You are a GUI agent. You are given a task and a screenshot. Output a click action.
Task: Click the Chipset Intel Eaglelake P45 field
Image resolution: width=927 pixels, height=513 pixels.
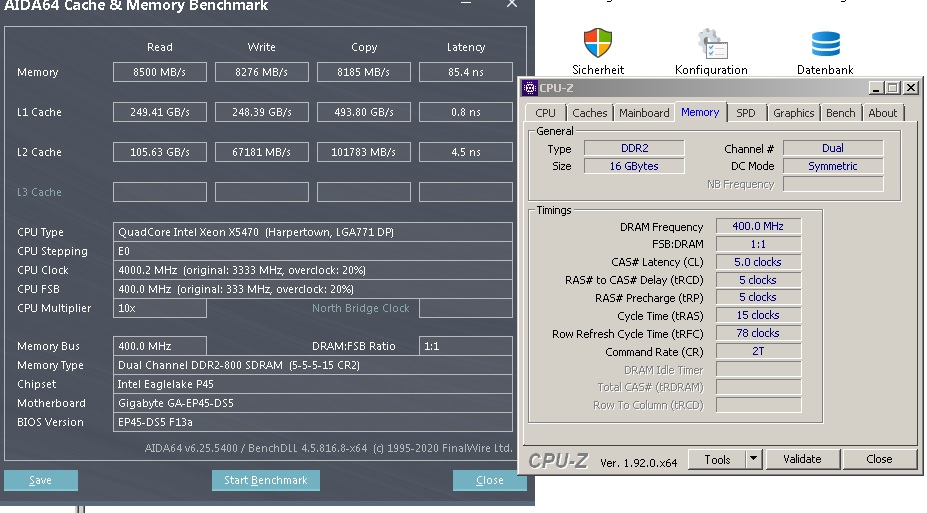[313, 384]
